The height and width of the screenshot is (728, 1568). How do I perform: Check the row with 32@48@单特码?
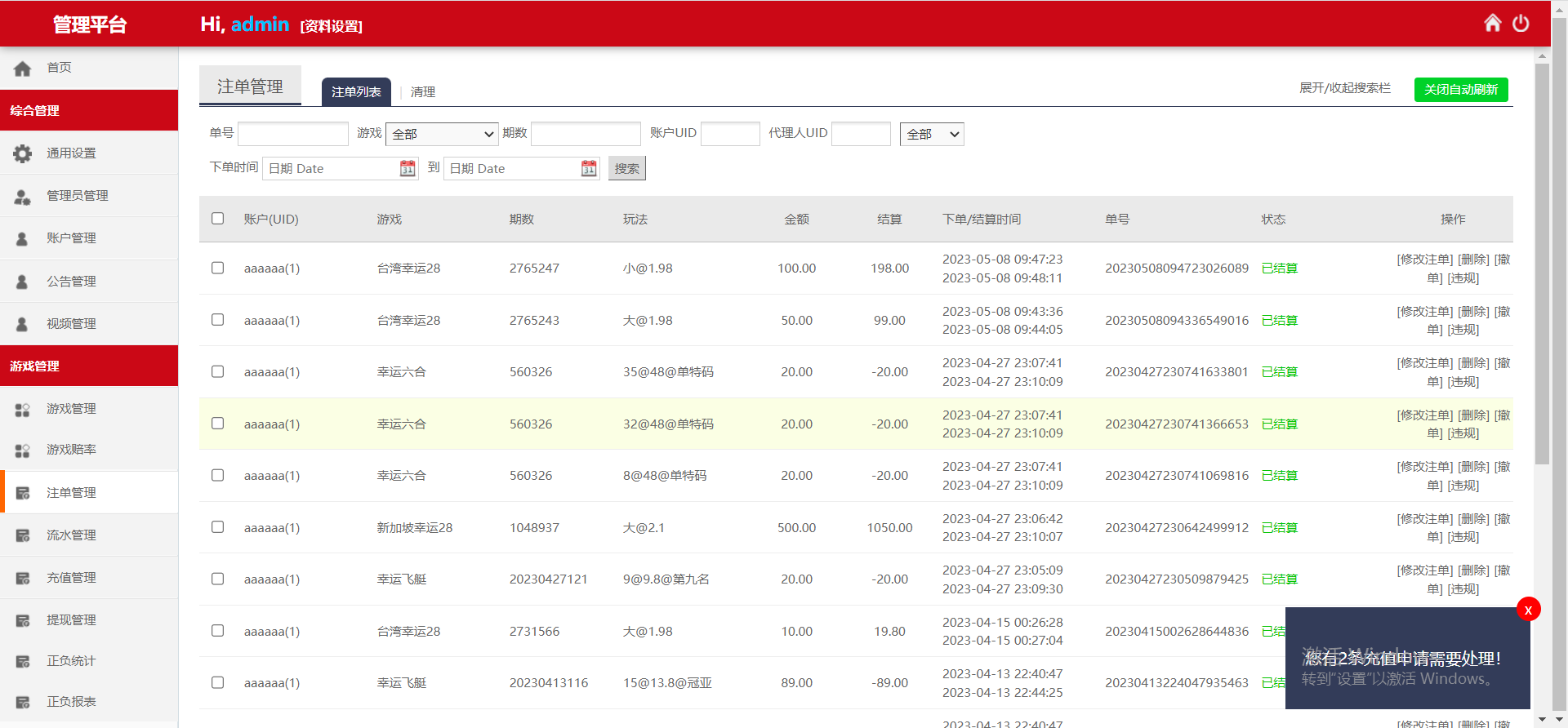pyautogui.click(x=217, y=423)
